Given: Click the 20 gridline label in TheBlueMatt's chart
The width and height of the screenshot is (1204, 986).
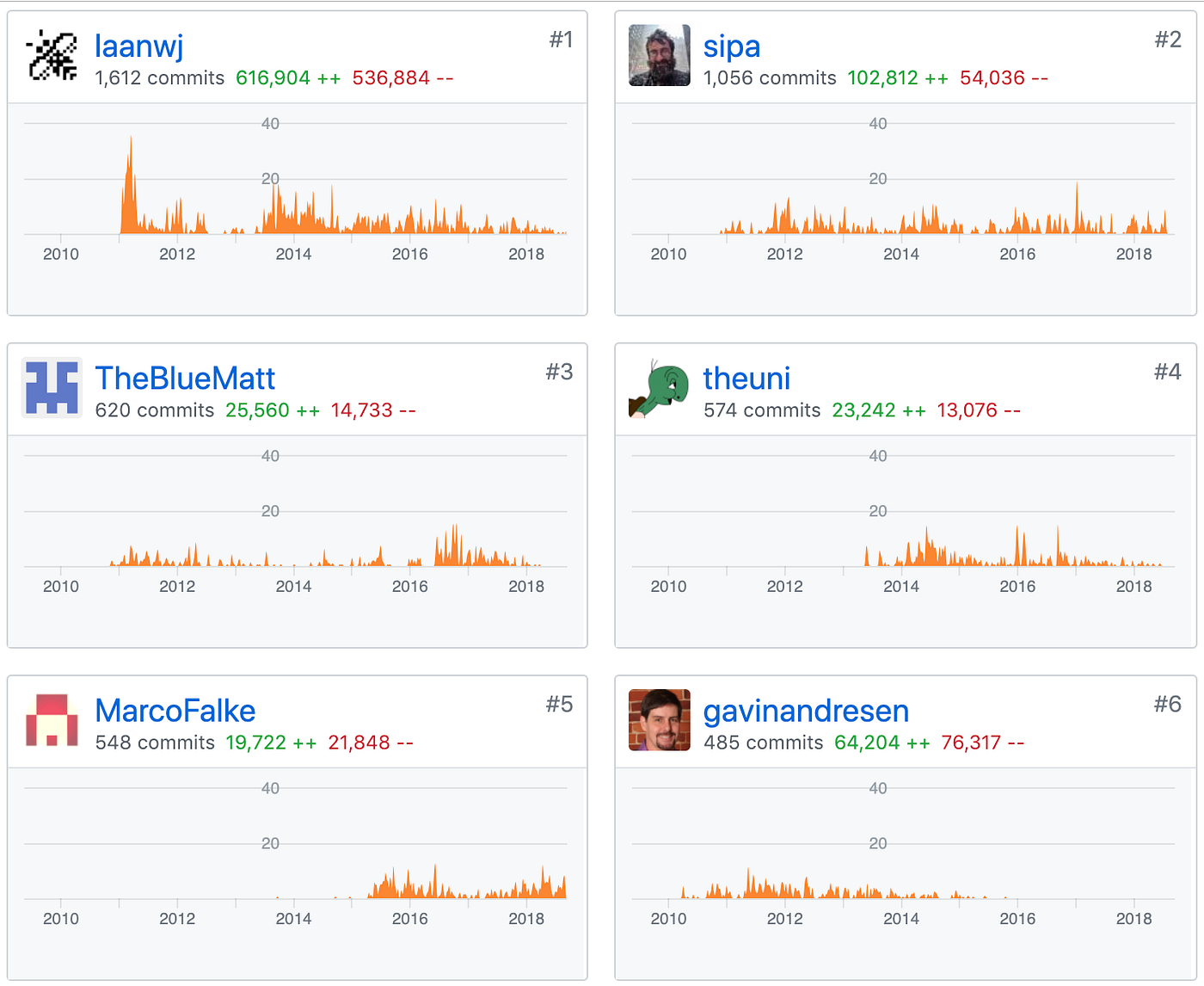Looking at the screenshot, I should click(x=270, y=511).
